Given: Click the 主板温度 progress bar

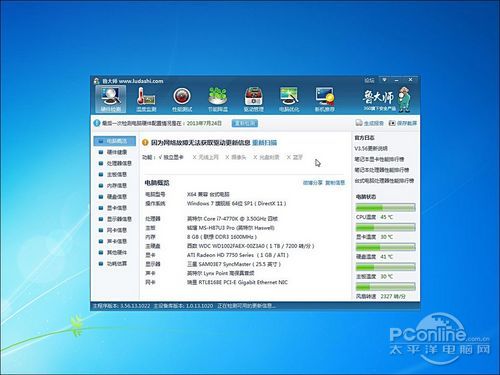Looking at the screenshot, I should [x=385, y=267].
